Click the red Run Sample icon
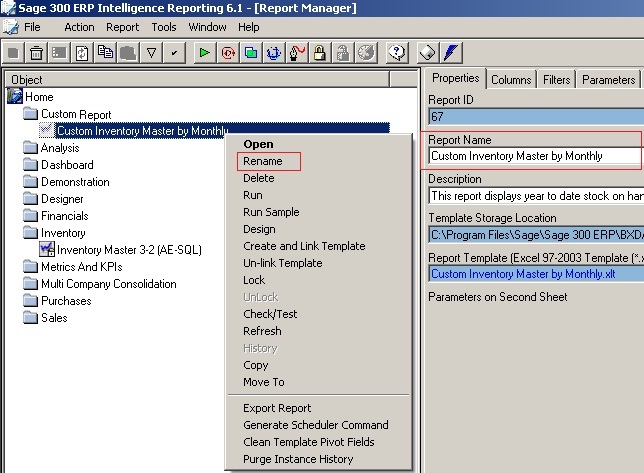Viewport: 644px width, 473px height. click(x=228, y=53)
